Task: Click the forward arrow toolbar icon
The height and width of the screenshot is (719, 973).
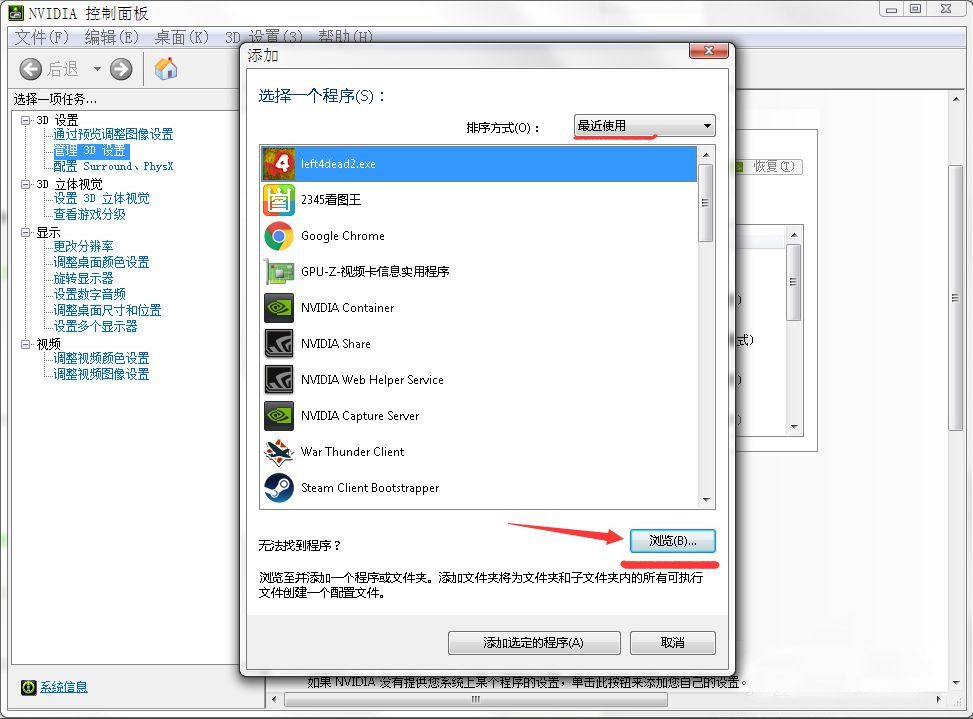Action: pyautogui.click(x=121, y=69)
